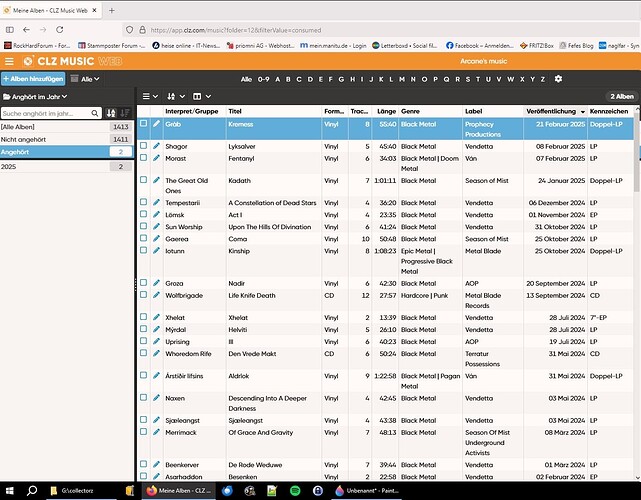Edit the Morast Fentanyl entry
This screenshot has height=500, width=641.
[157, 158]
